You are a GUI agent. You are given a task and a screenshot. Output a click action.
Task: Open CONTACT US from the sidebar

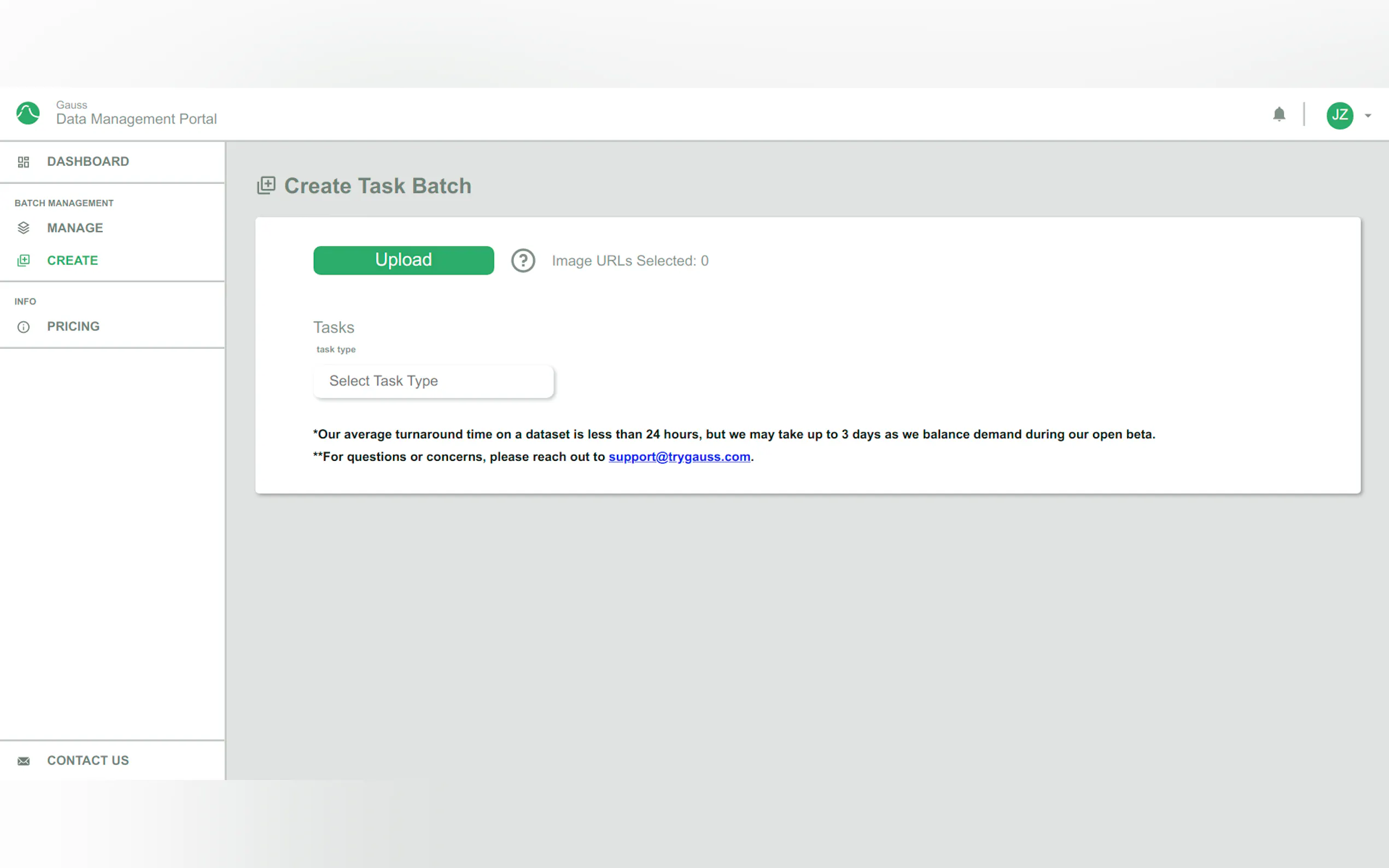pyautogui.click(x=88, y=760)
